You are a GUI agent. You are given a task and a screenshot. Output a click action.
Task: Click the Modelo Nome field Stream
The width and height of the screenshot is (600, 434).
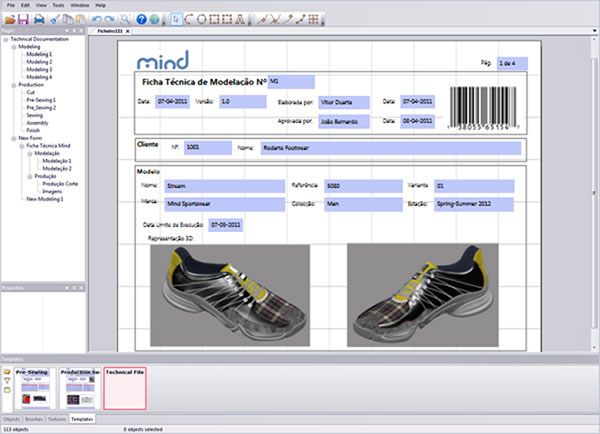pos(225,186)
